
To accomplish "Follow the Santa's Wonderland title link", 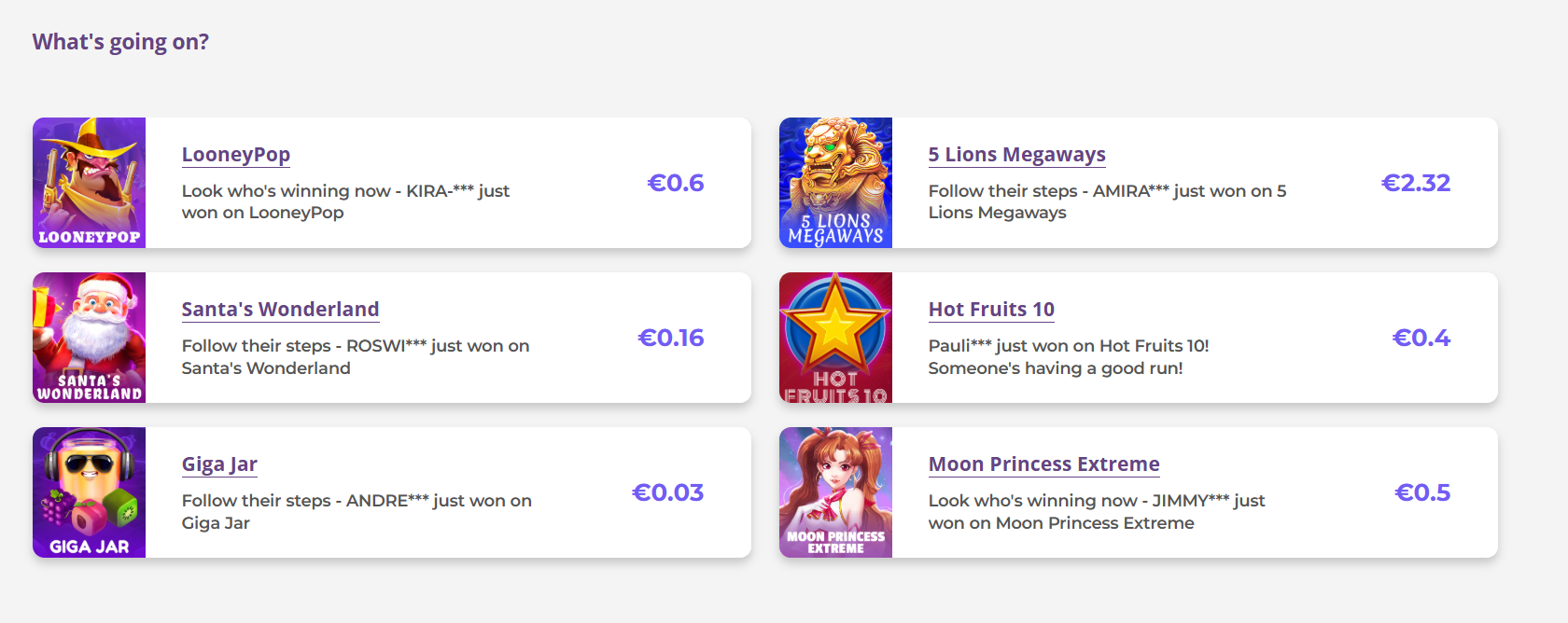I will point(280,310).
